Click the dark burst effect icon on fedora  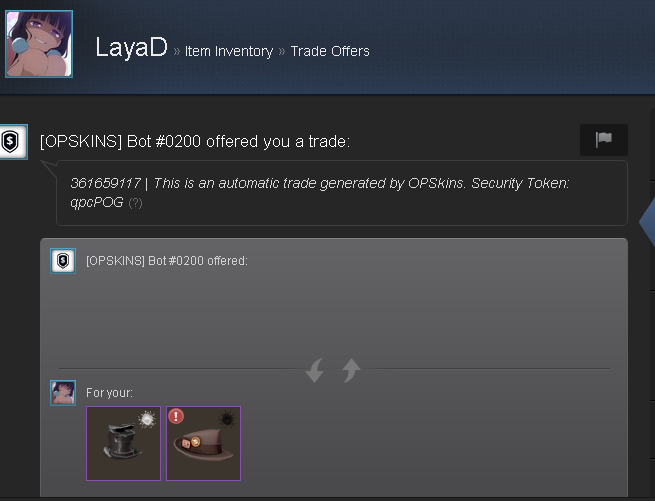[227, 419]
